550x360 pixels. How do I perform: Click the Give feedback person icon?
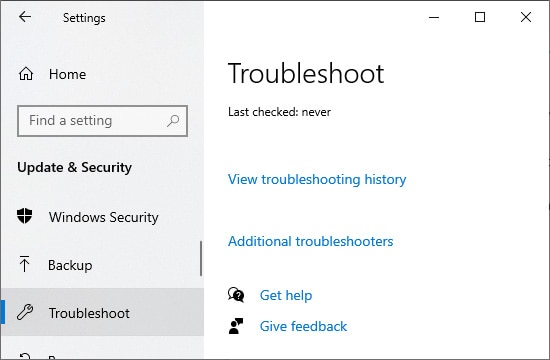point(236,326)
